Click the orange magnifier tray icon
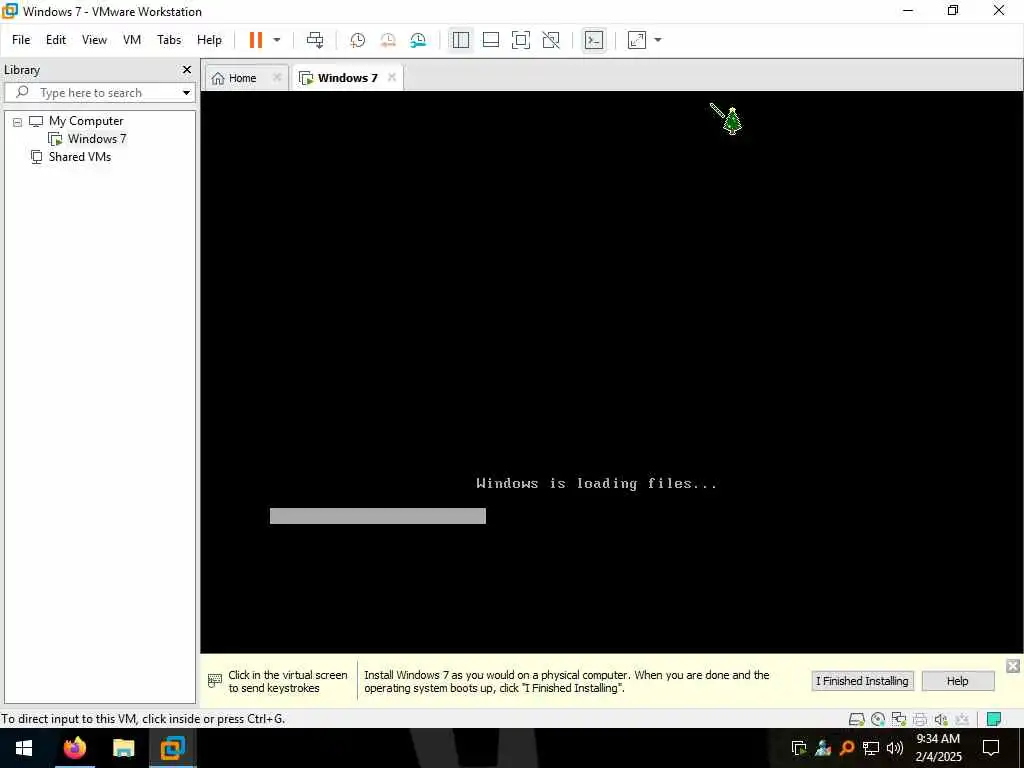Image resolution: width=1024 pixels, height=768 pixels. [x=847, y=748]
